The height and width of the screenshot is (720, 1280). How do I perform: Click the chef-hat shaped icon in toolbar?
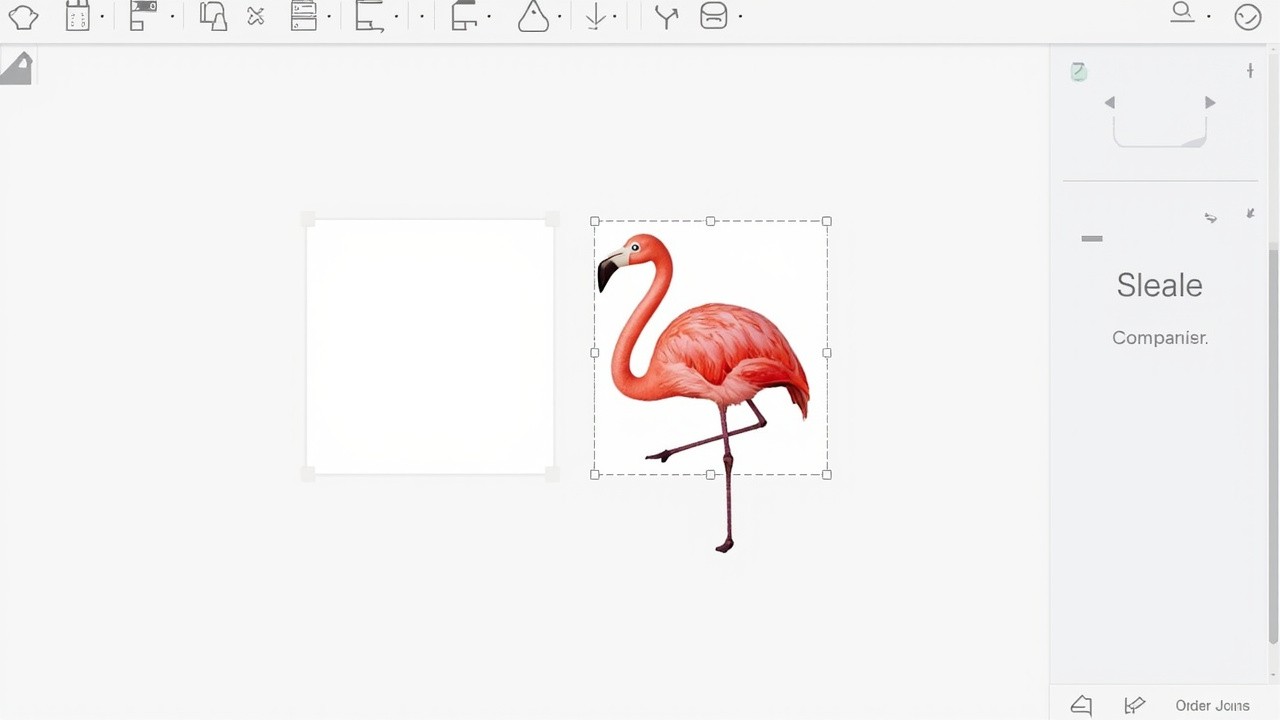(x=23, y=17)
